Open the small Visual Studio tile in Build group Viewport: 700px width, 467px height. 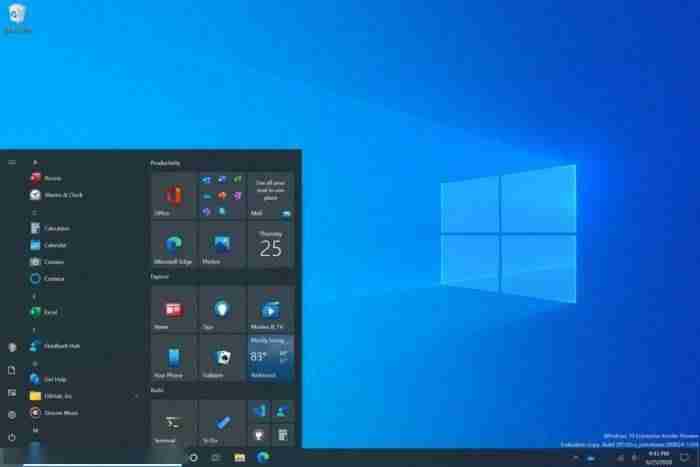[259, 411]
